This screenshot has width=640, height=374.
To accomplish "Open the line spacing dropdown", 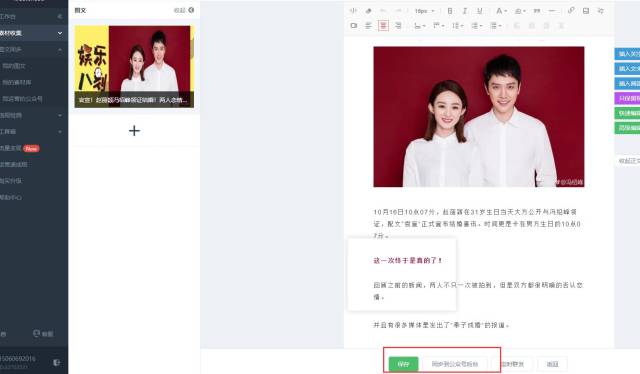I will click(x=458, y=25).
